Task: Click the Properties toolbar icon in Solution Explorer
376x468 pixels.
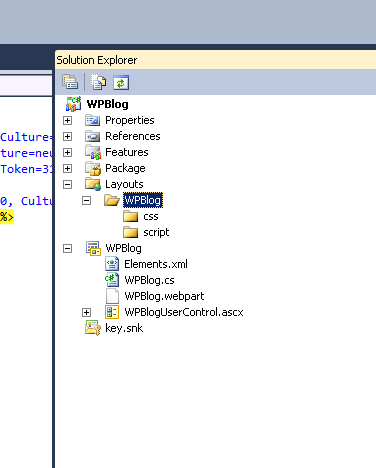Action: coord(70,82)
